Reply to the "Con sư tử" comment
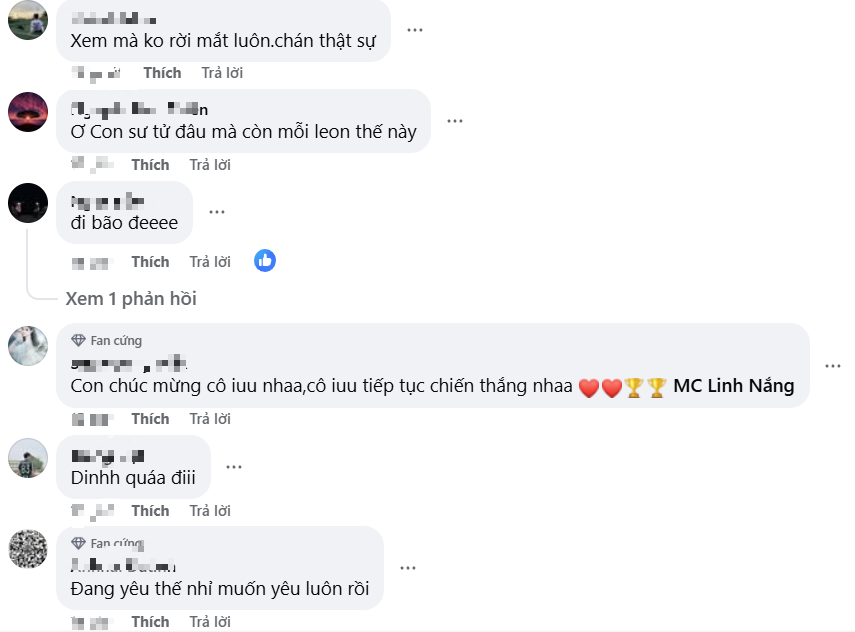 click(x=210, y=164)
